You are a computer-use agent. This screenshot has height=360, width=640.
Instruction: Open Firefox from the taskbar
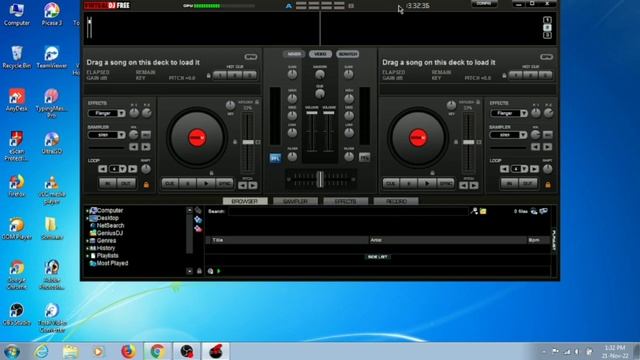[128, 351]
